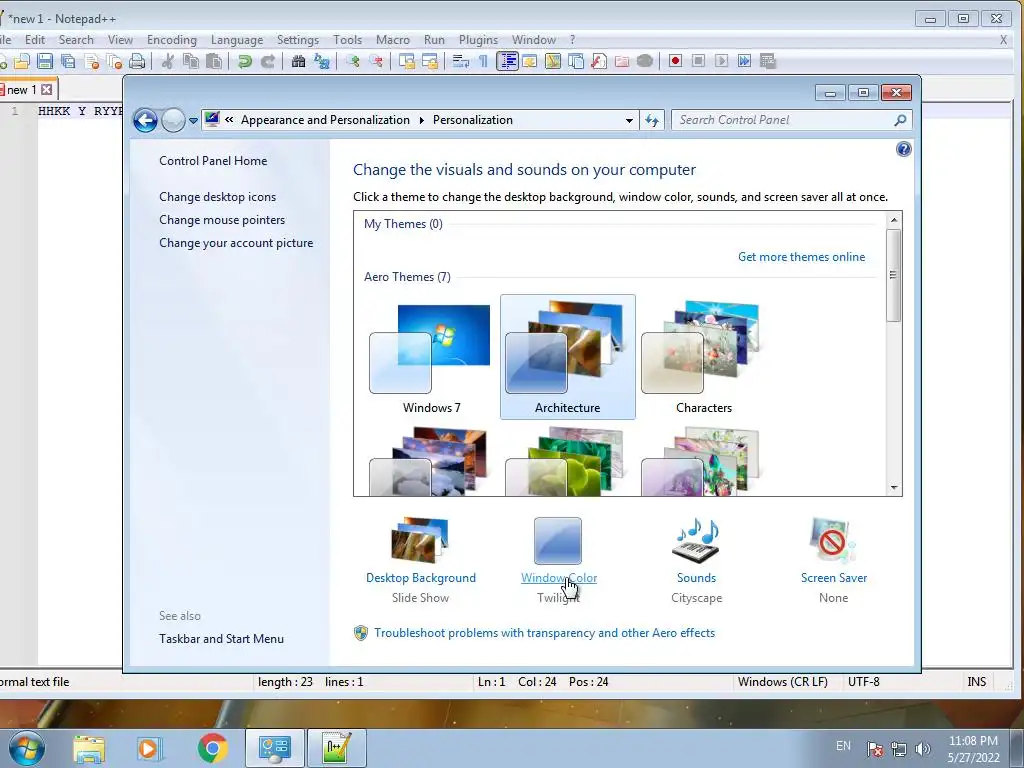Click the Windows Start button
1024x768 pixels.
point(26,748)
